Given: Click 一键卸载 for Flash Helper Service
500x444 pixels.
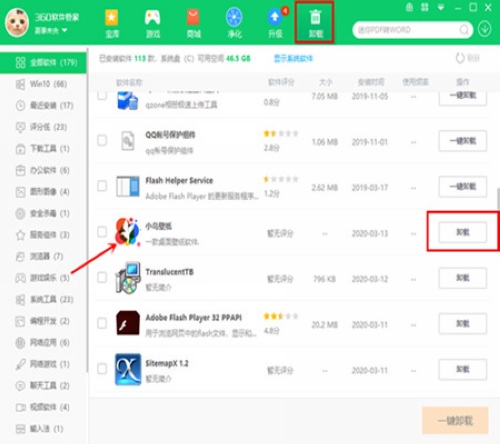Looking at the screenshot, I should click(463, 186).
